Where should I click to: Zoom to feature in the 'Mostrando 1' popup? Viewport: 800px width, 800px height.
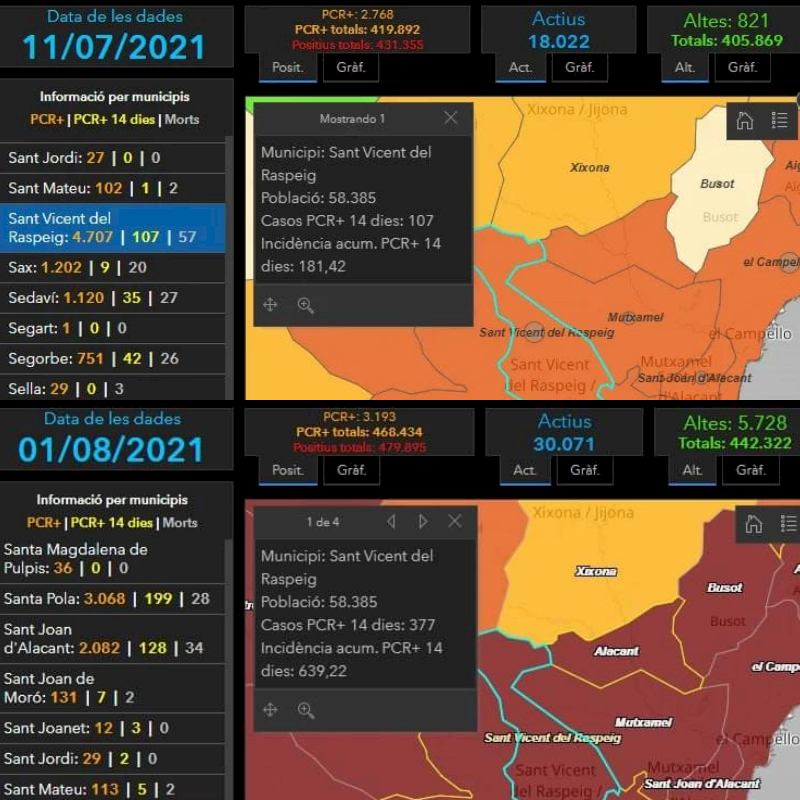tap(306, 306)
